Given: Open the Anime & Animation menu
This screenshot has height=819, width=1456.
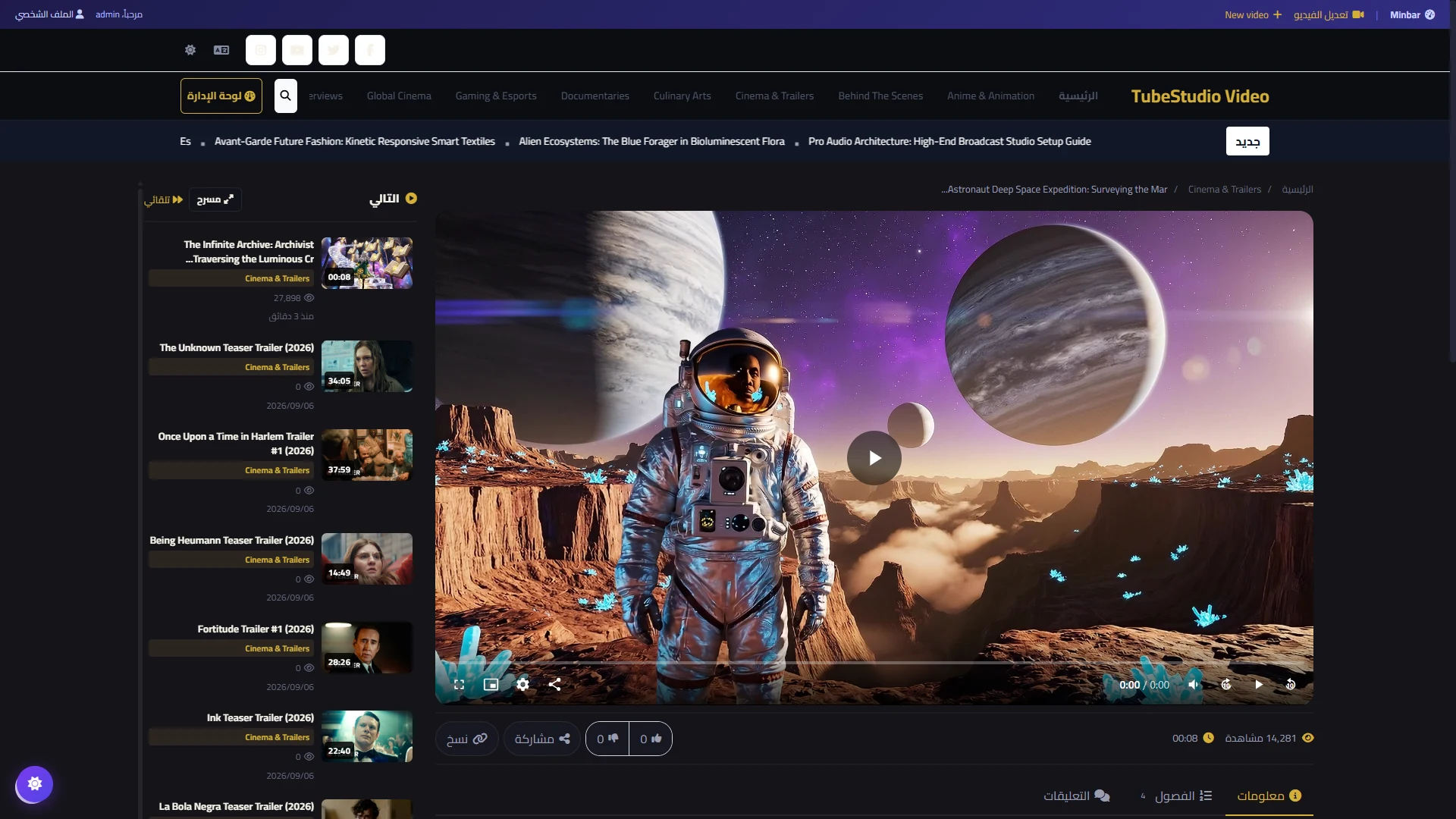Looking at the screenshot, I should coord(990,96).
